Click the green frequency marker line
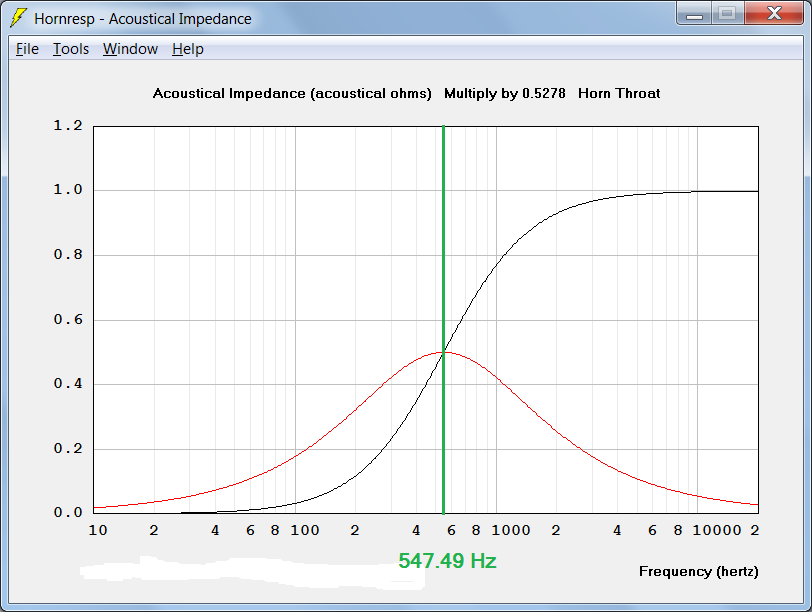 pos(443,319)
